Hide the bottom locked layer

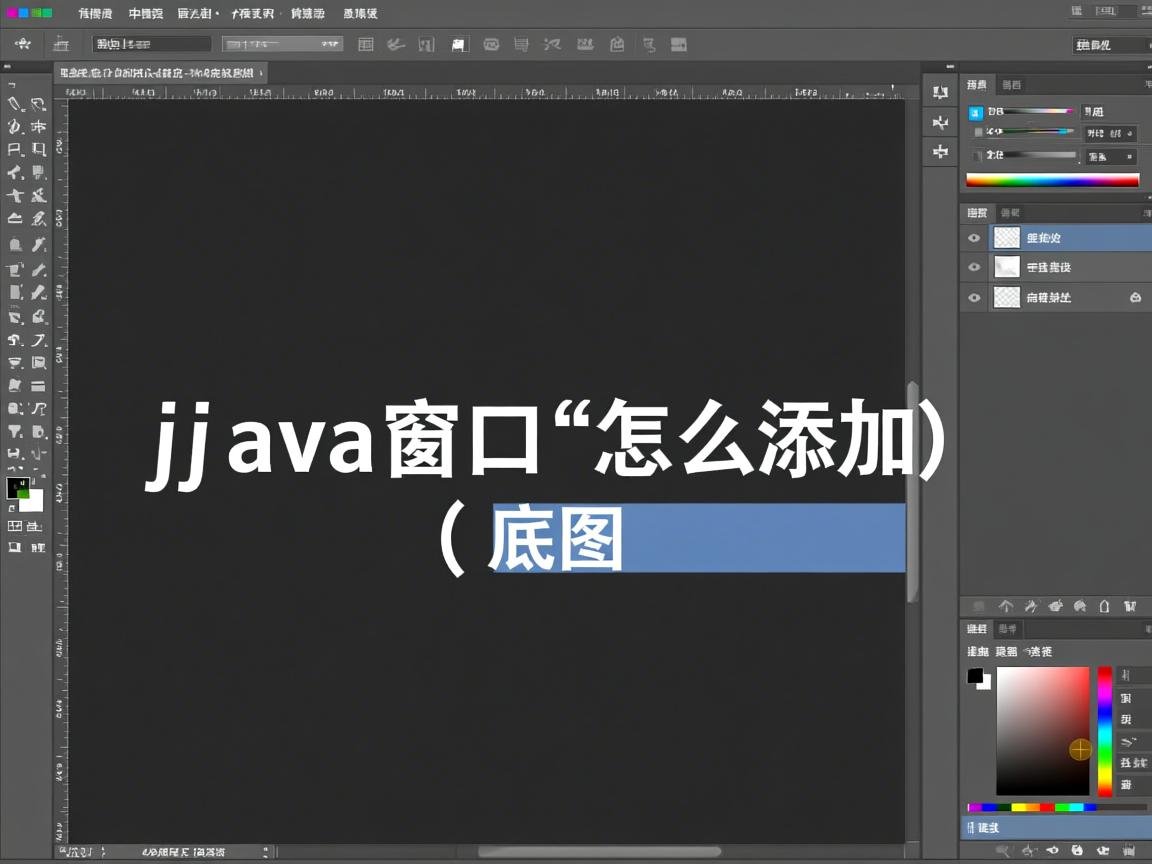[x=974, y=297]
